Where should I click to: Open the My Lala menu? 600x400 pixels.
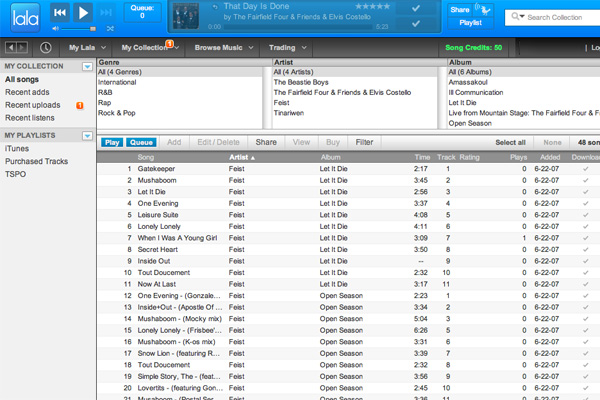point(87,48)
